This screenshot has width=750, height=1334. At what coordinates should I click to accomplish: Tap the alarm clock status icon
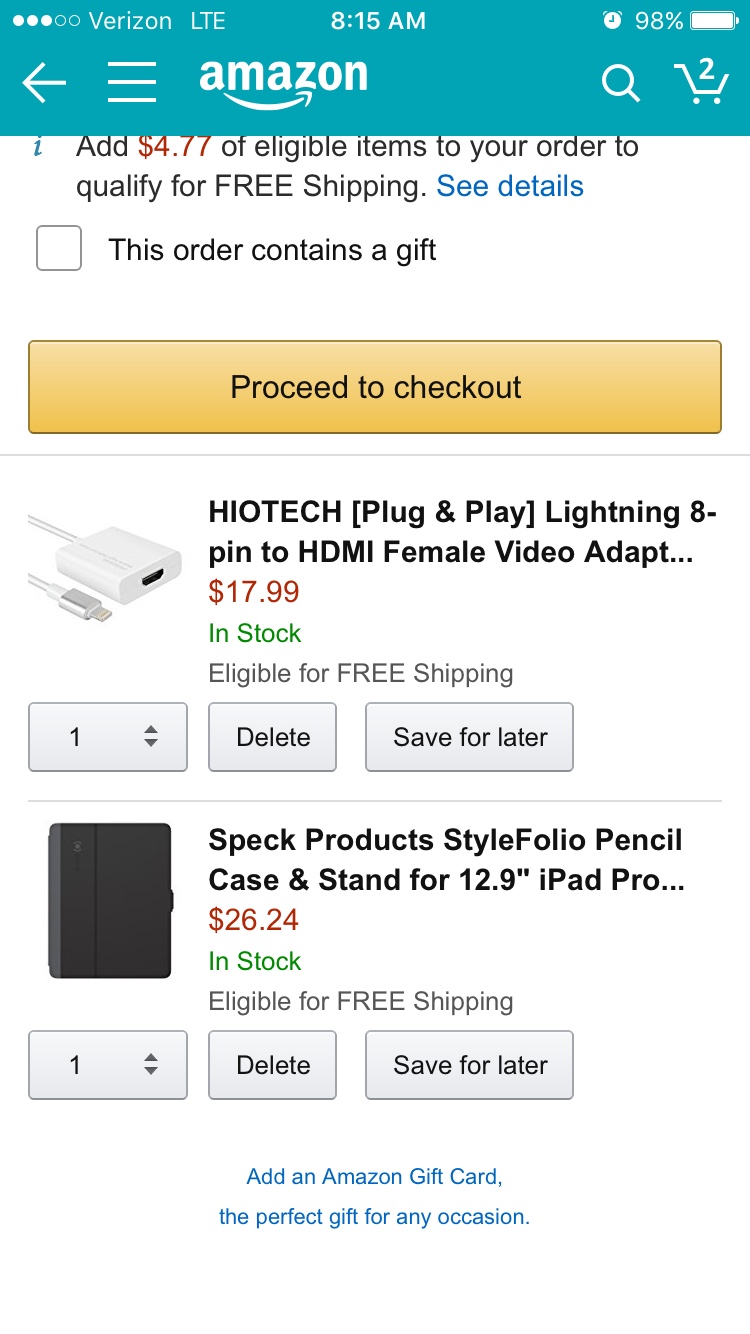pos(612,21)
